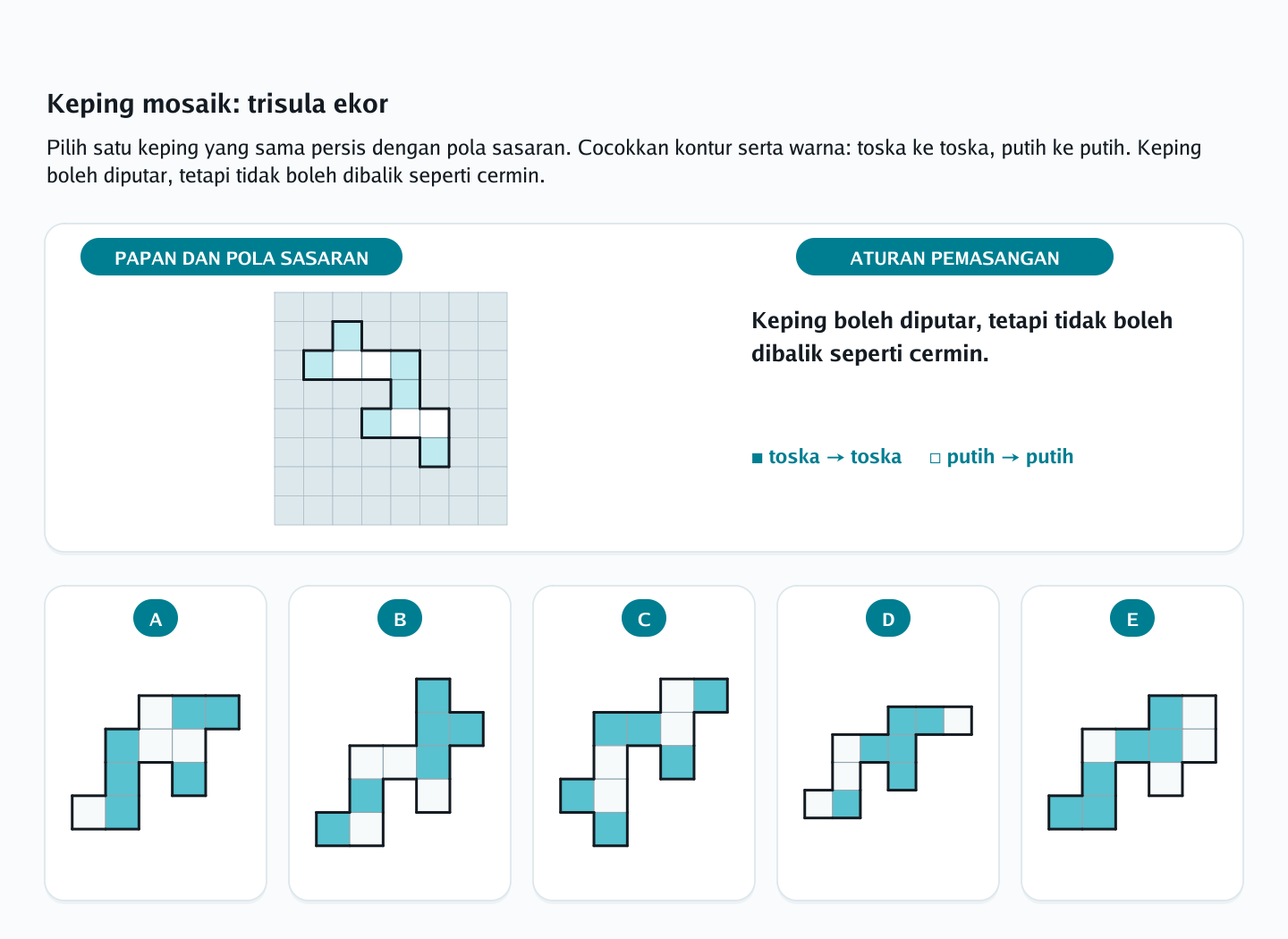Pick the mosaic piece shape in option C
The image size is (1288, 939).
(x=644, y=762)
